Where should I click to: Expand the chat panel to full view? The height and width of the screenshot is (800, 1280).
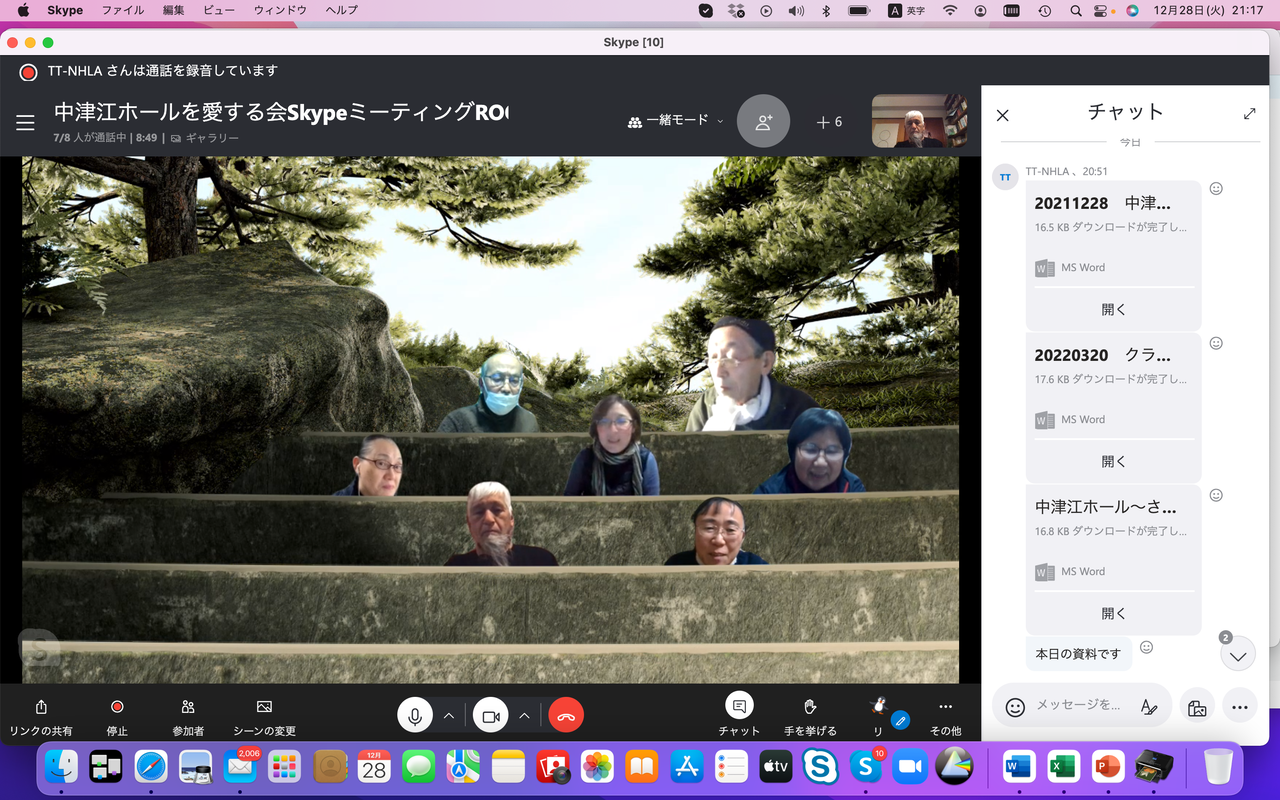[1249, 114]
